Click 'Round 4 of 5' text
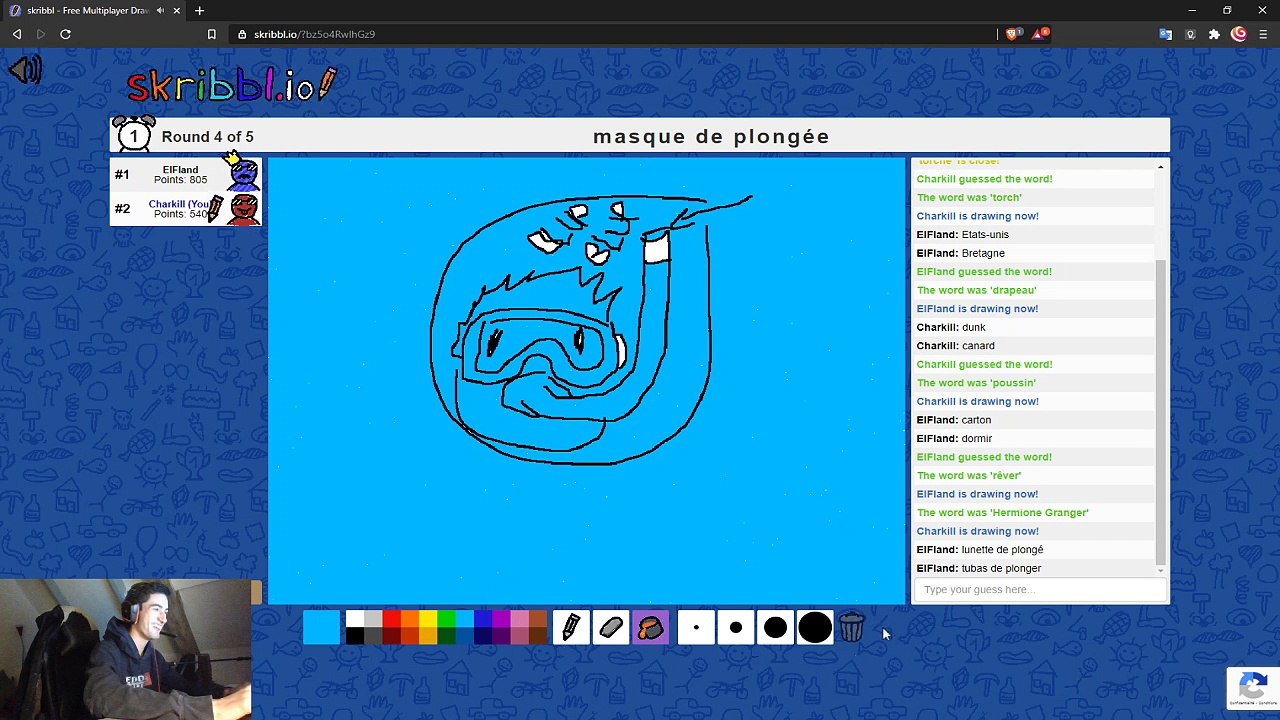The height and width of the screenshot is (720, 1280). pyautogui.click(x=208, y=137)
